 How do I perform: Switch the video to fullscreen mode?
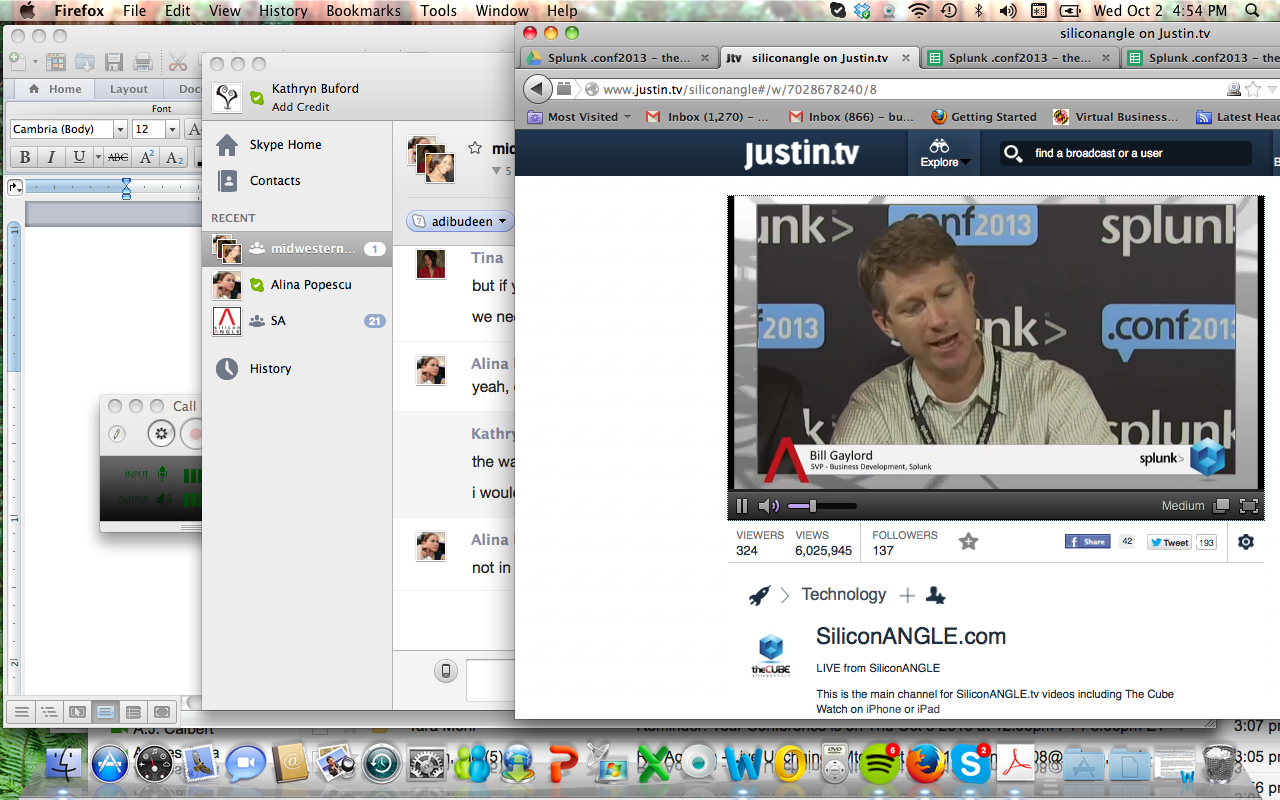pos(1248,506)
